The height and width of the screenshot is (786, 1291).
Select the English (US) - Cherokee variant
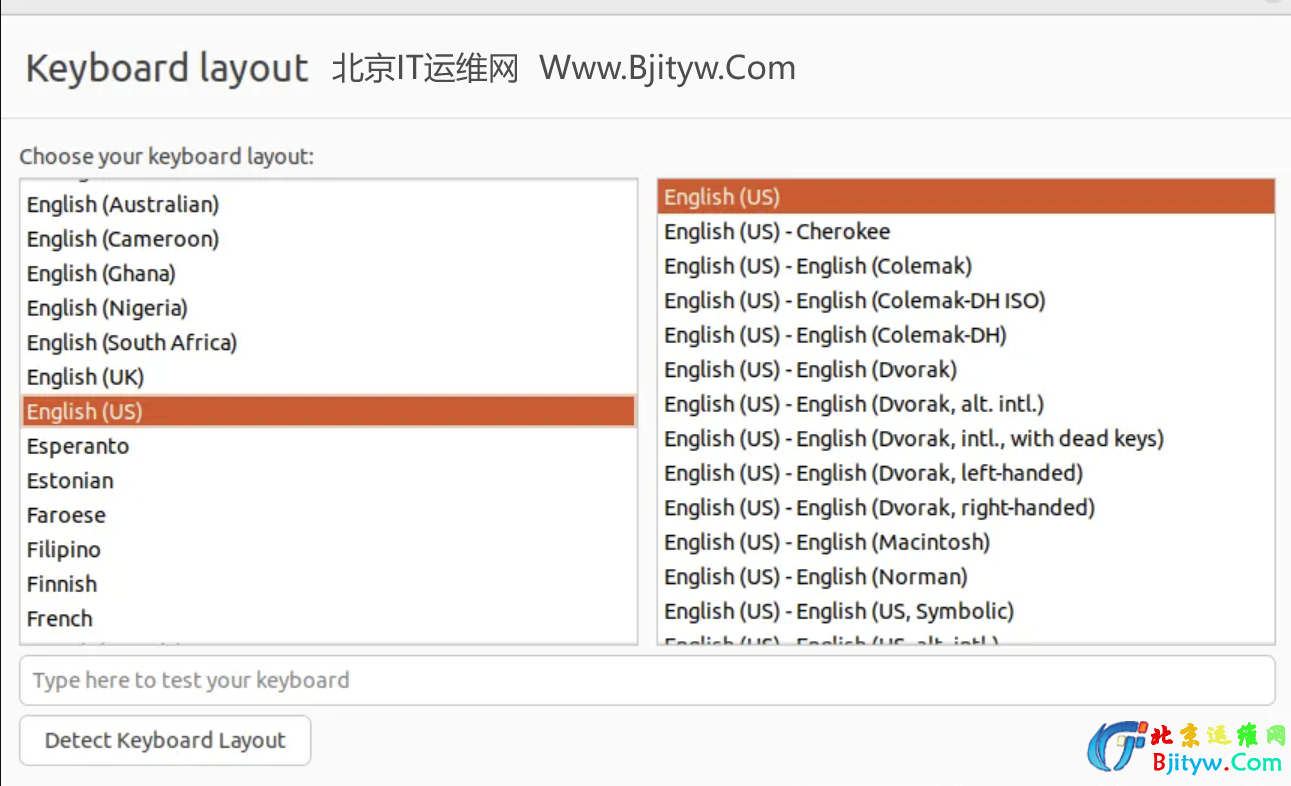(777, 232)
